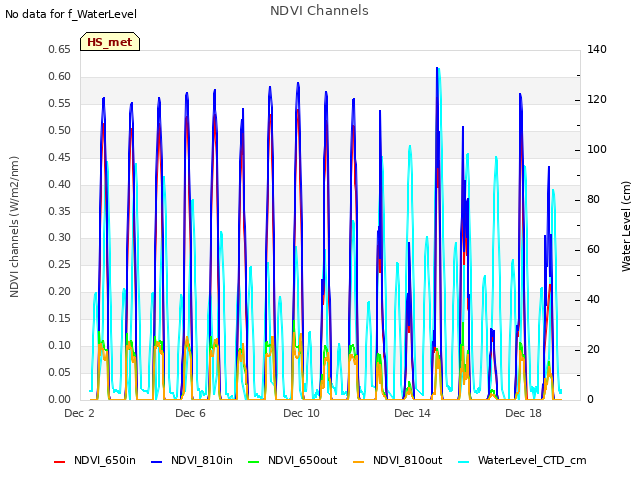640x480 pixels.
Task: Toggle the NDVI_810out legend entry
Action: (398, 460)
